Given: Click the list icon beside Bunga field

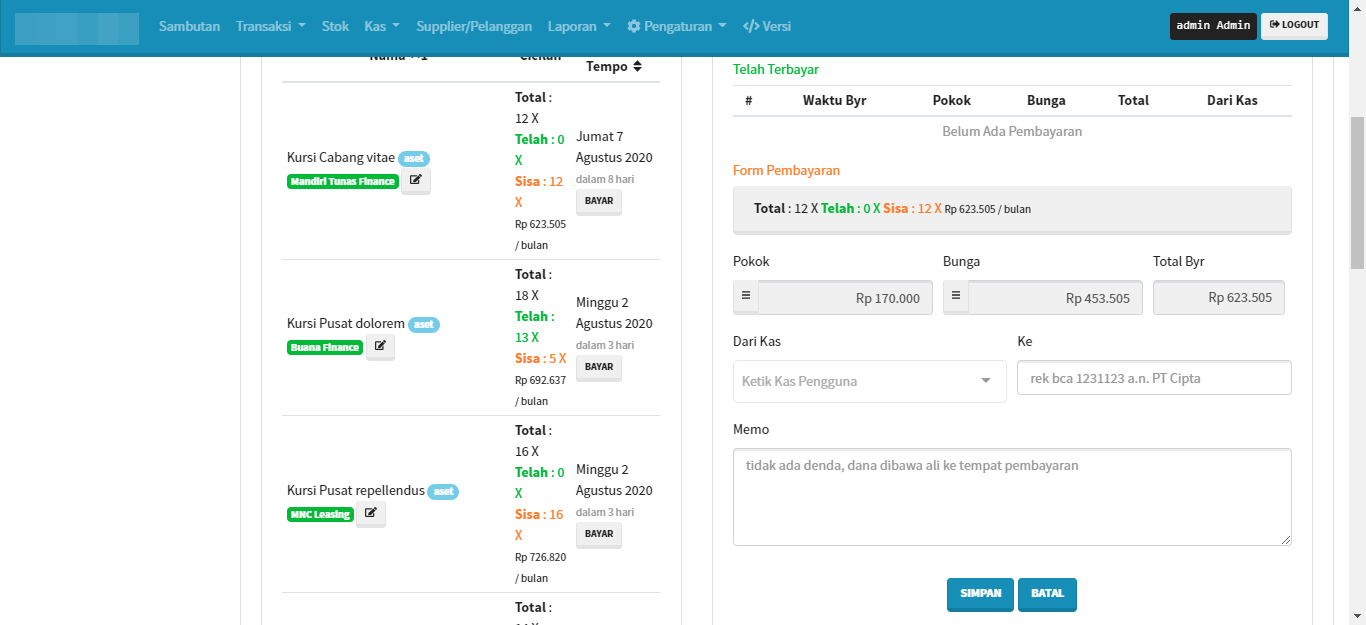Looking at the screenshot, I should (x=956, y=298).
